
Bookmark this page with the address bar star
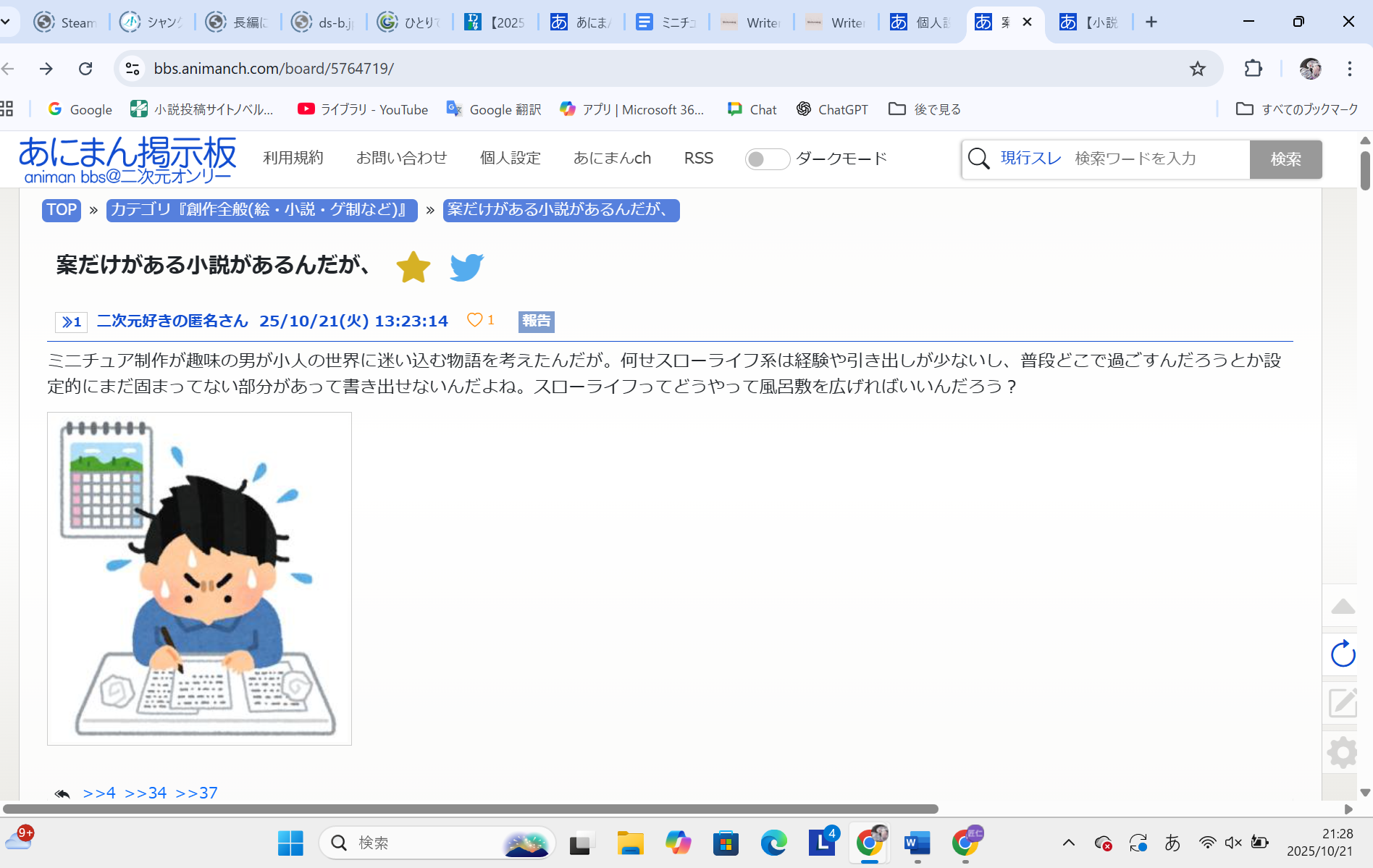1197,69
